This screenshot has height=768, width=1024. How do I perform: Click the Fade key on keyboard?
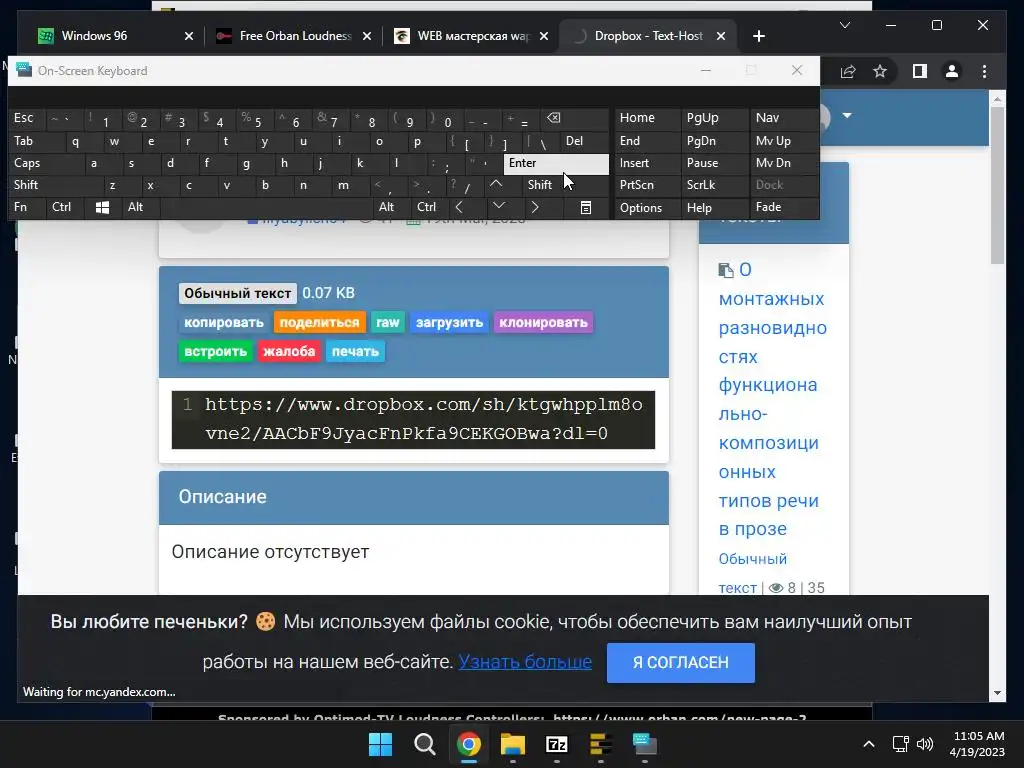pos(784,207)
